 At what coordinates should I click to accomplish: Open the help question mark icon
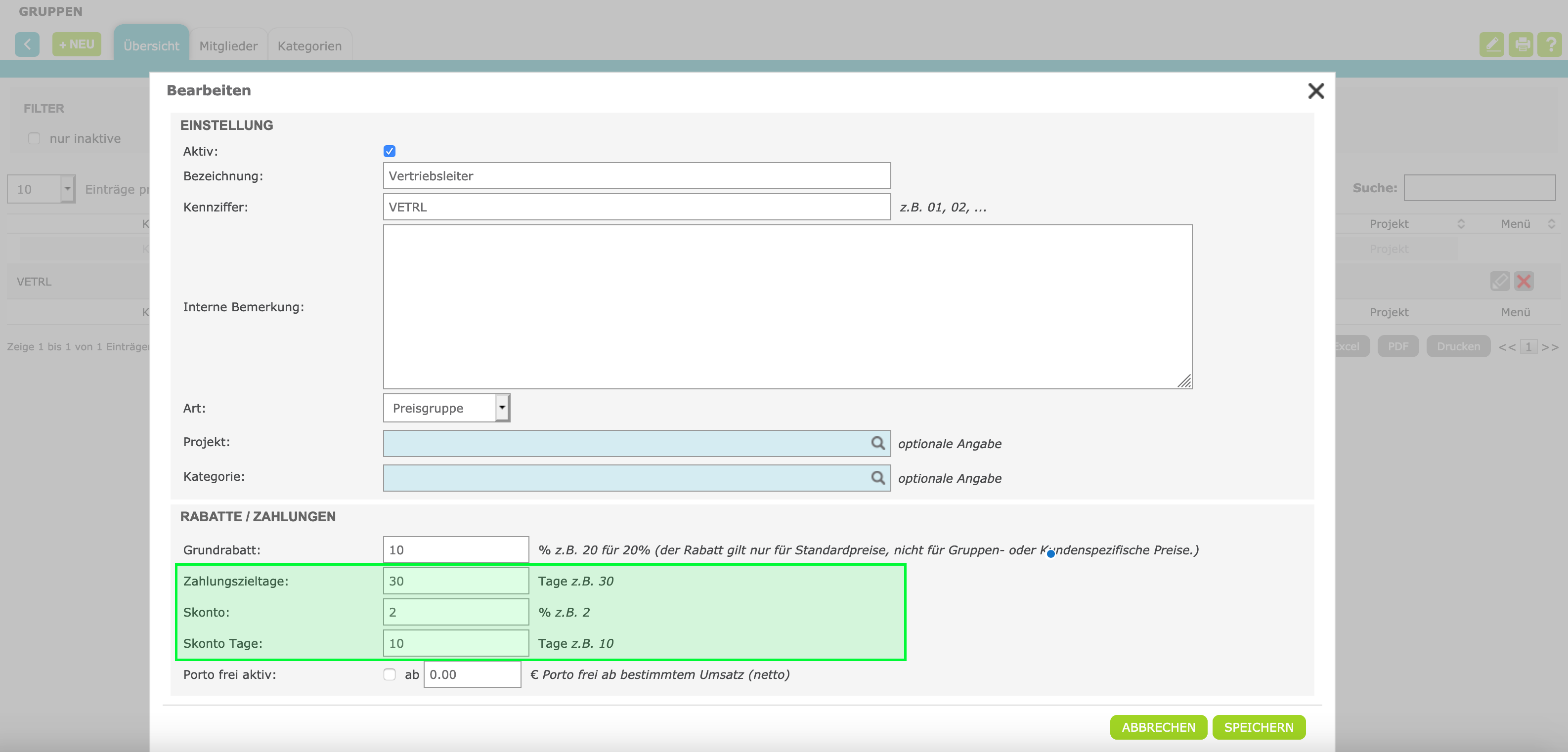point(1549,44)
